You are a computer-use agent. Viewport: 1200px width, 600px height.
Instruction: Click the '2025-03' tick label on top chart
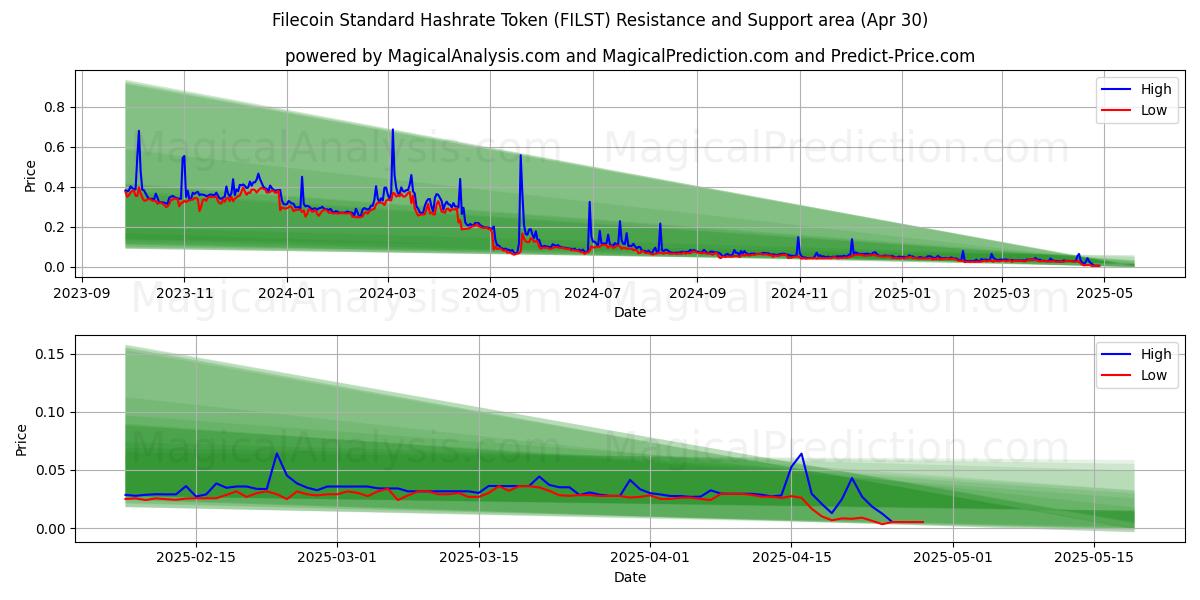[1002, 293]
